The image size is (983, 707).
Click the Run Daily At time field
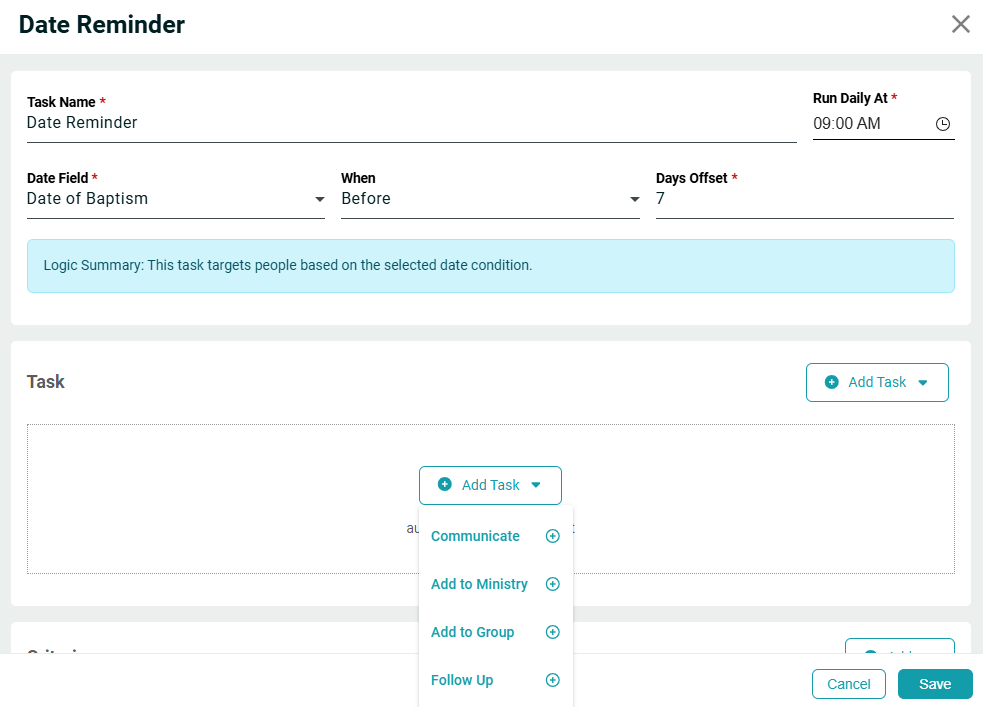(868, 124)
